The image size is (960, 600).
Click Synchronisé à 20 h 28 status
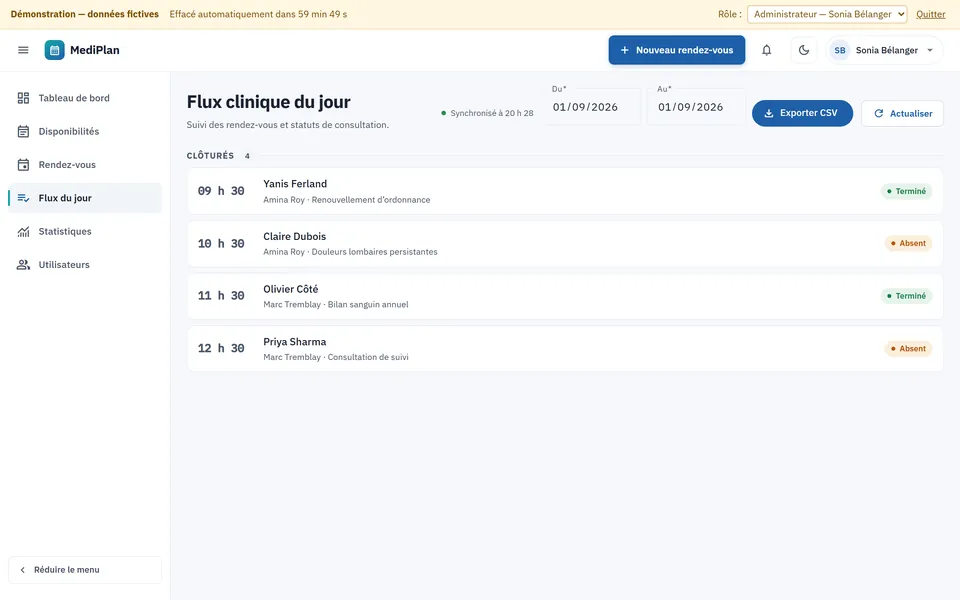487,113
